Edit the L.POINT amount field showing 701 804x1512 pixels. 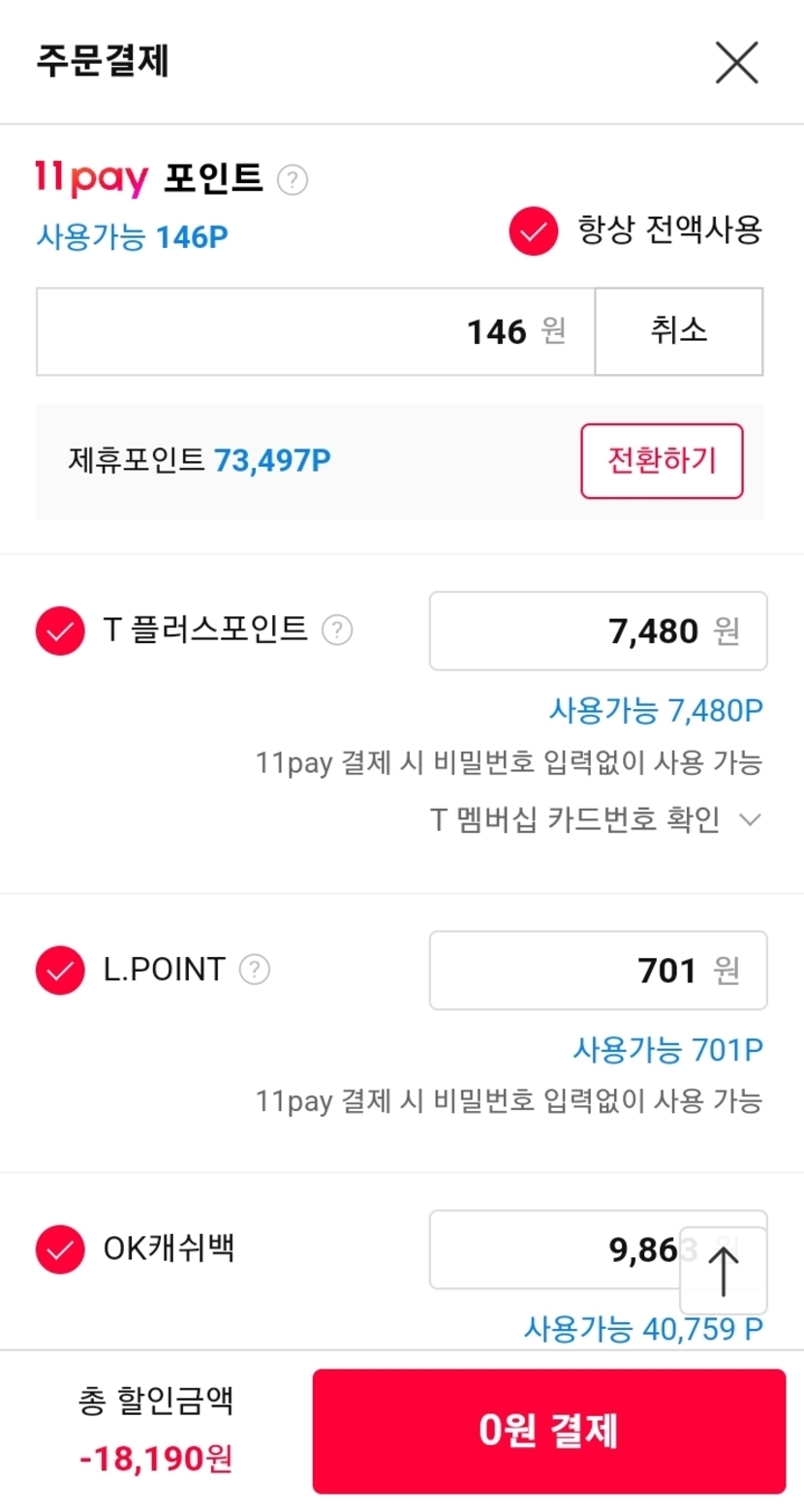[x=598, y=971]
